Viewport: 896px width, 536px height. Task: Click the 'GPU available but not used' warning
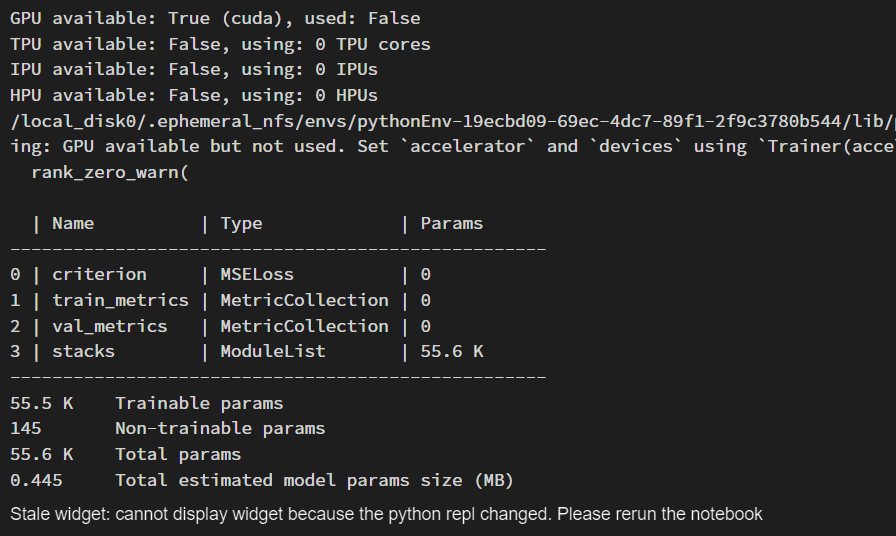(x=450, y=147)
